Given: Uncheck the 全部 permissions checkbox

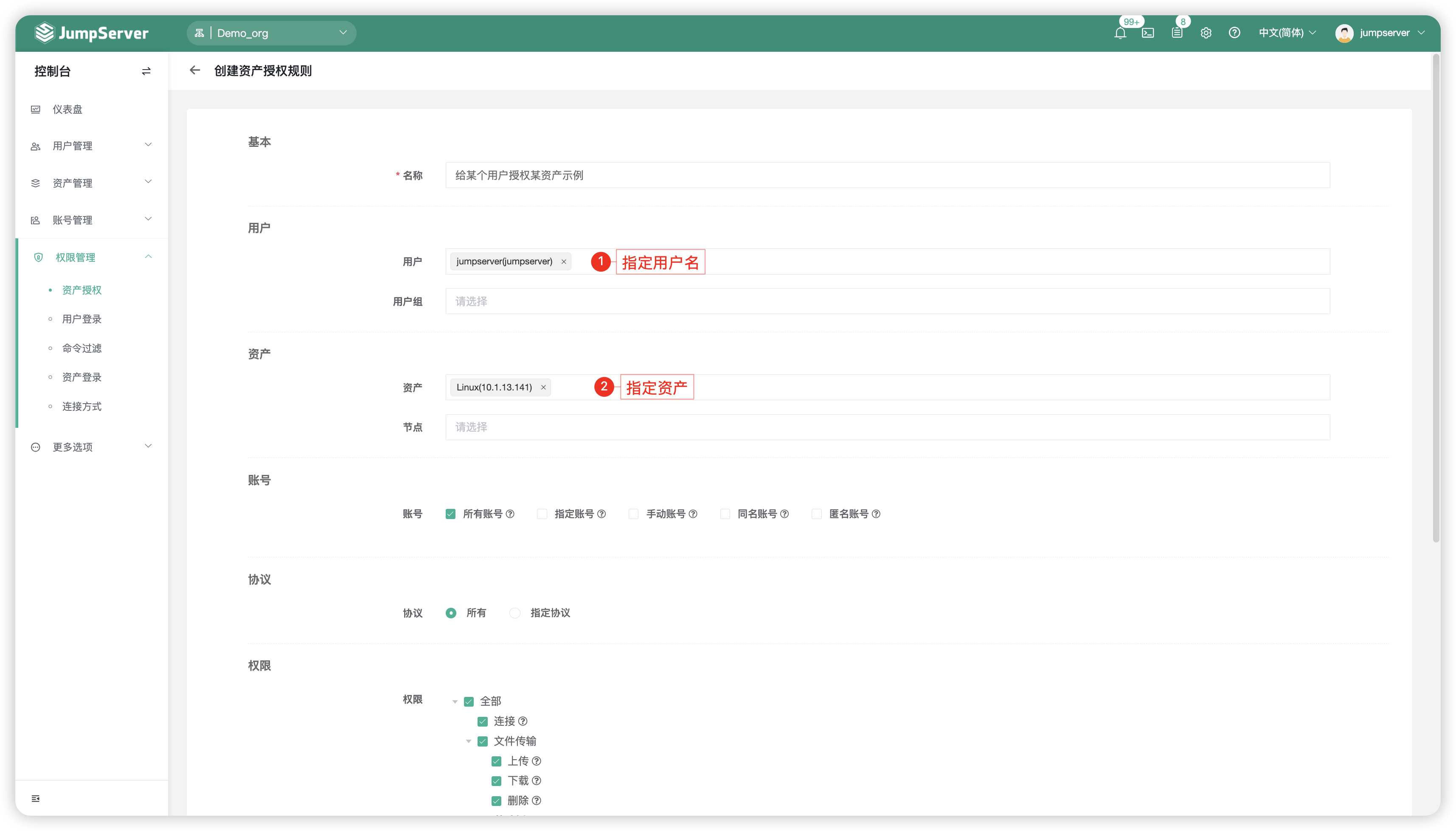Looking at the screenshot, I should click(469, 702).
